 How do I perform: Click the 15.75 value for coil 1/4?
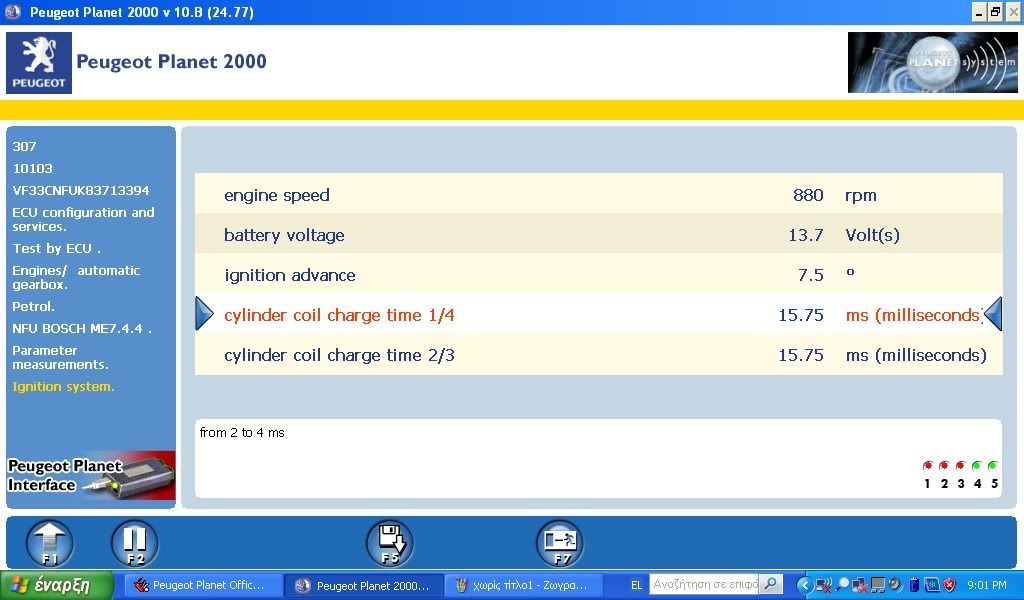pos(801,315)
